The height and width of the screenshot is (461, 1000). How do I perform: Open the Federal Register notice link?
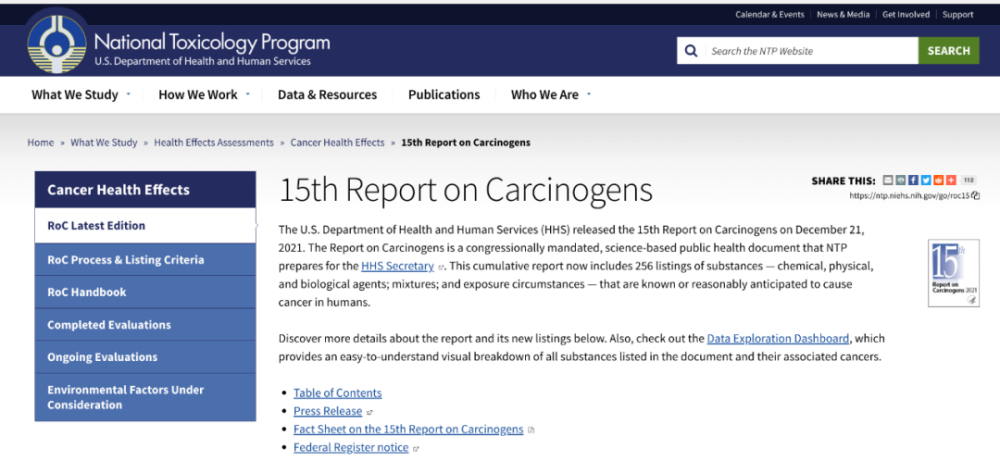(x=351, y=447)
